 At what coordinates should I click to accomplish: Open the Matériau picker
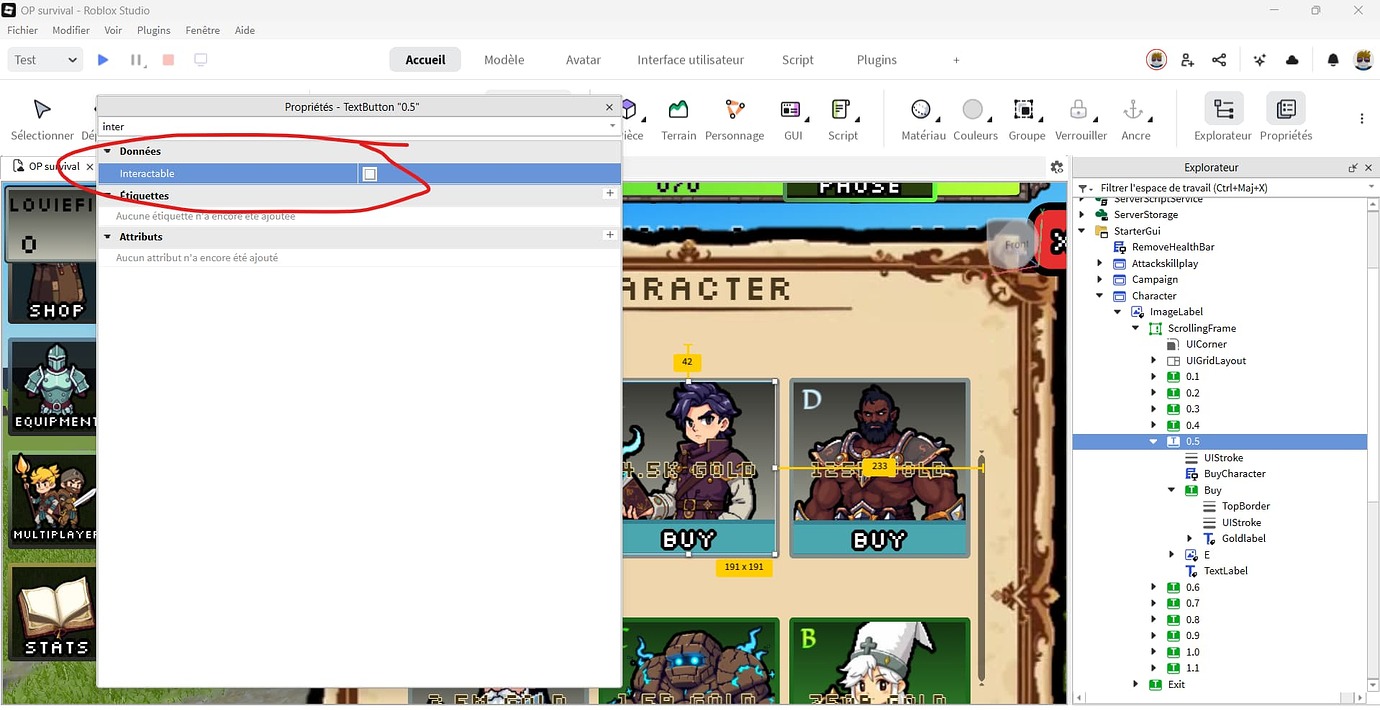click(x=922, y=120)
